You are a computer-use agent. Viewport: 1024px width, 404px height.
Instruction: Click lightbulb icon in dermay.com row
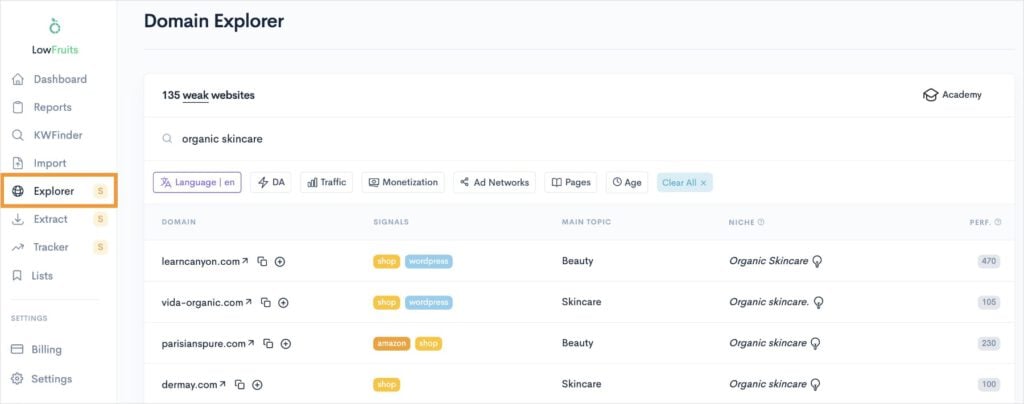coord(814,384)
